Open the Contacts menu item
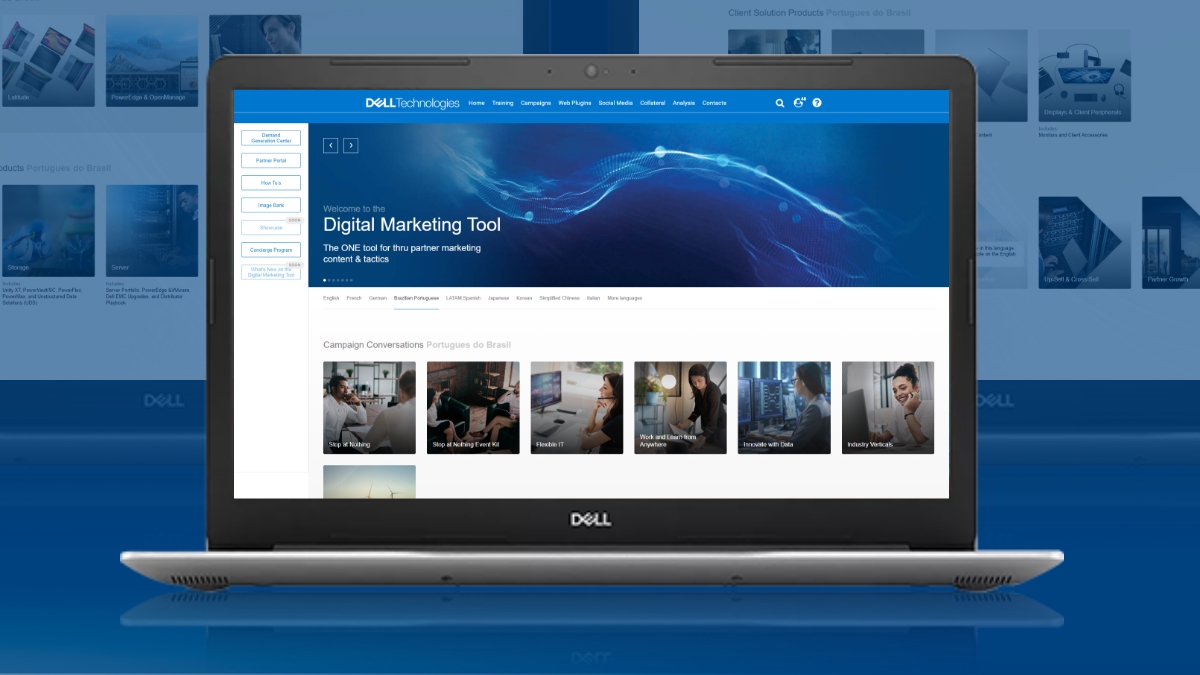 (714, 103)
